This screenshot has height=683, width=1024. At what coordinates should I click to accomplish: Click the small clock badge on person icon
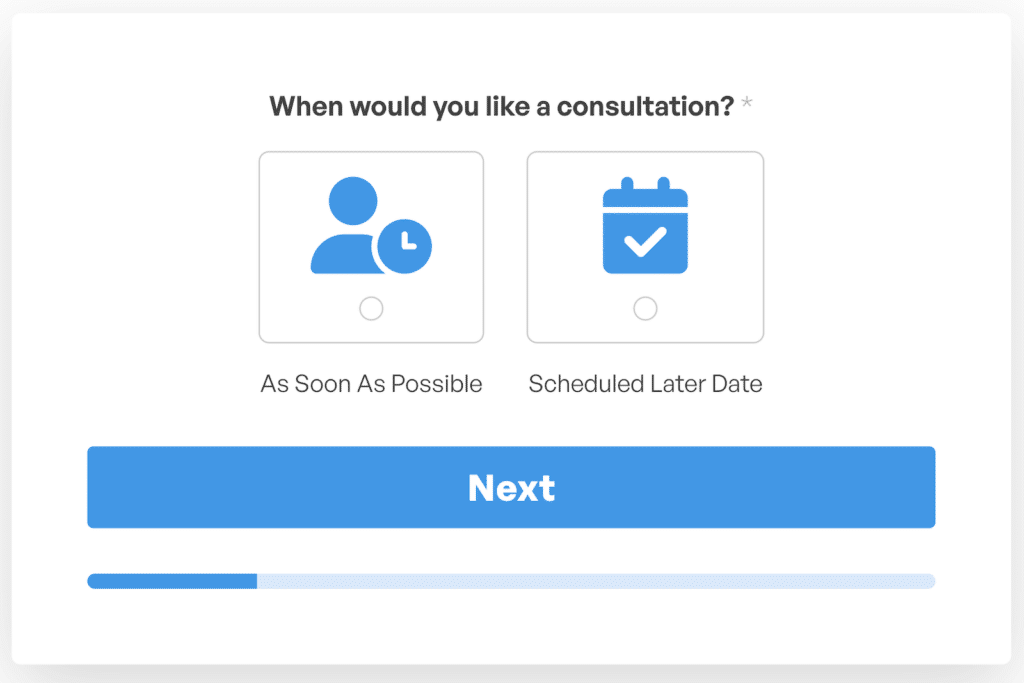click(x=403, y=245)
